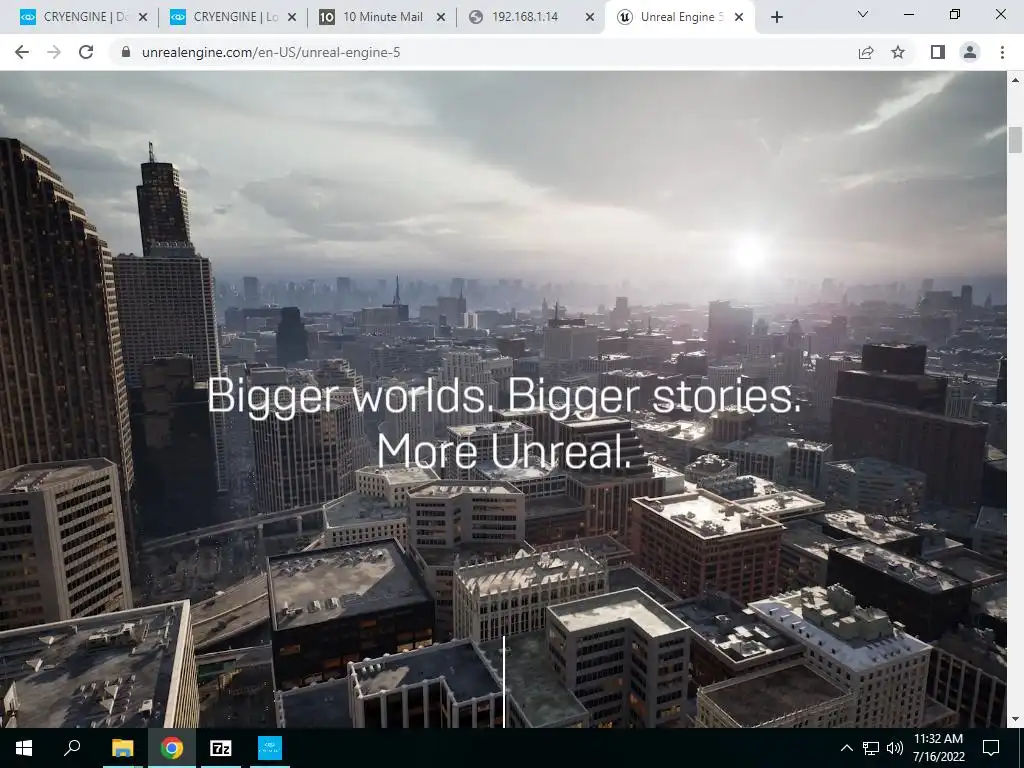Open a new browser tab
Viewport: 1024px width, 768px height.
click(x=776, y=18)
